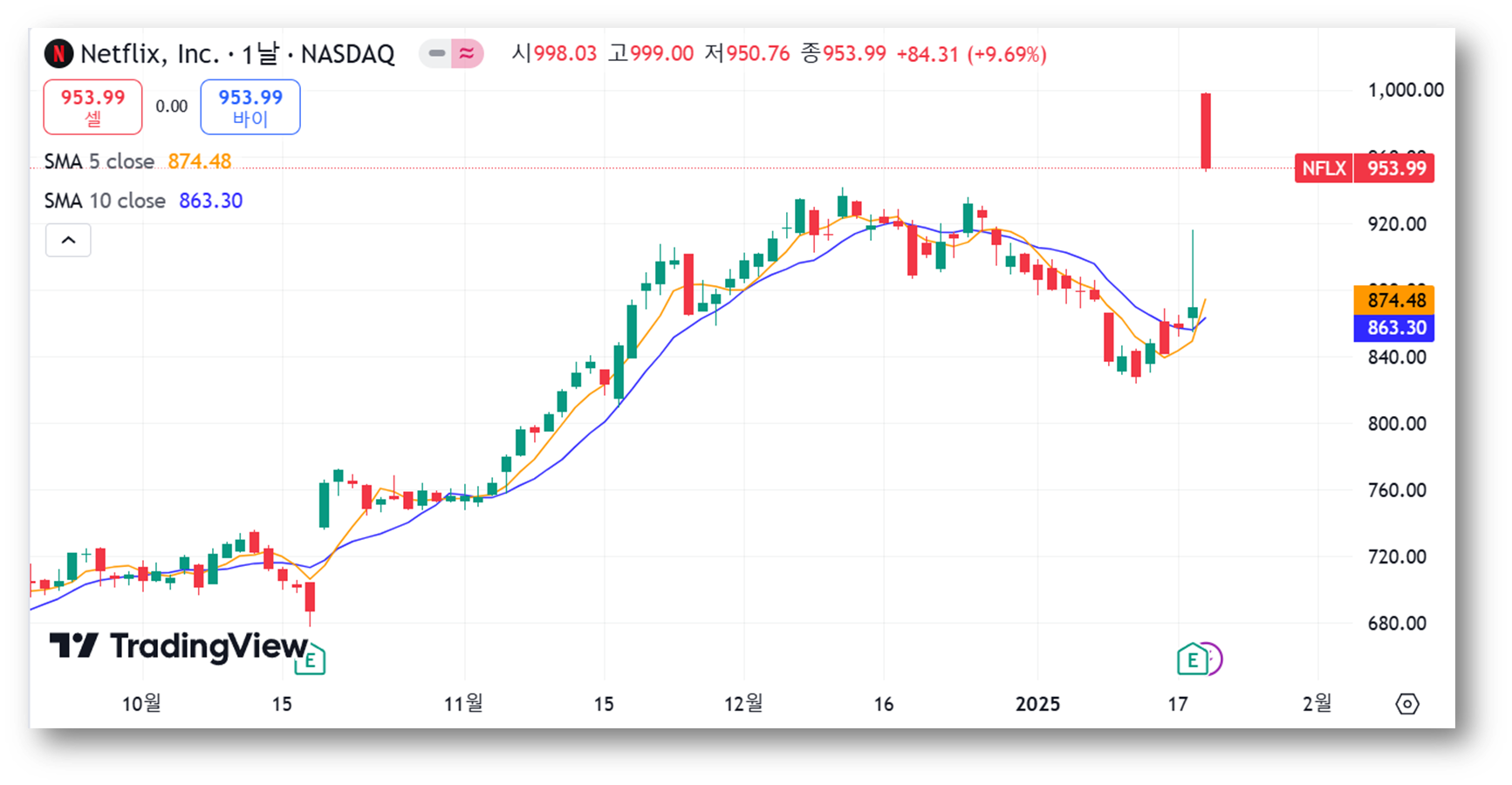Click the 2월 date axis label

click(1317, 704)
